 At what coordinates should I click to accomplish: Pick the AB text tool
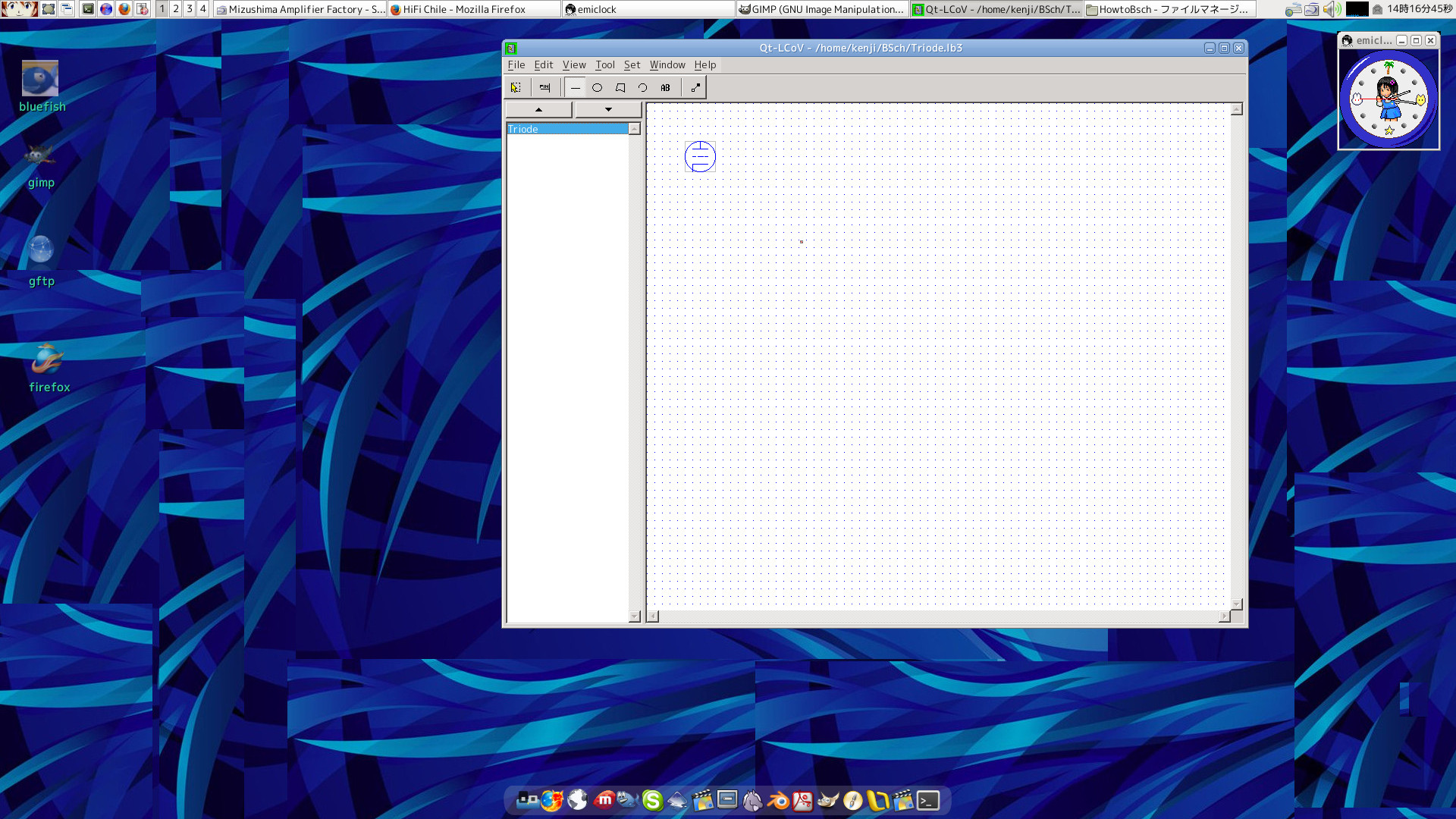click(x=665, y=88)
